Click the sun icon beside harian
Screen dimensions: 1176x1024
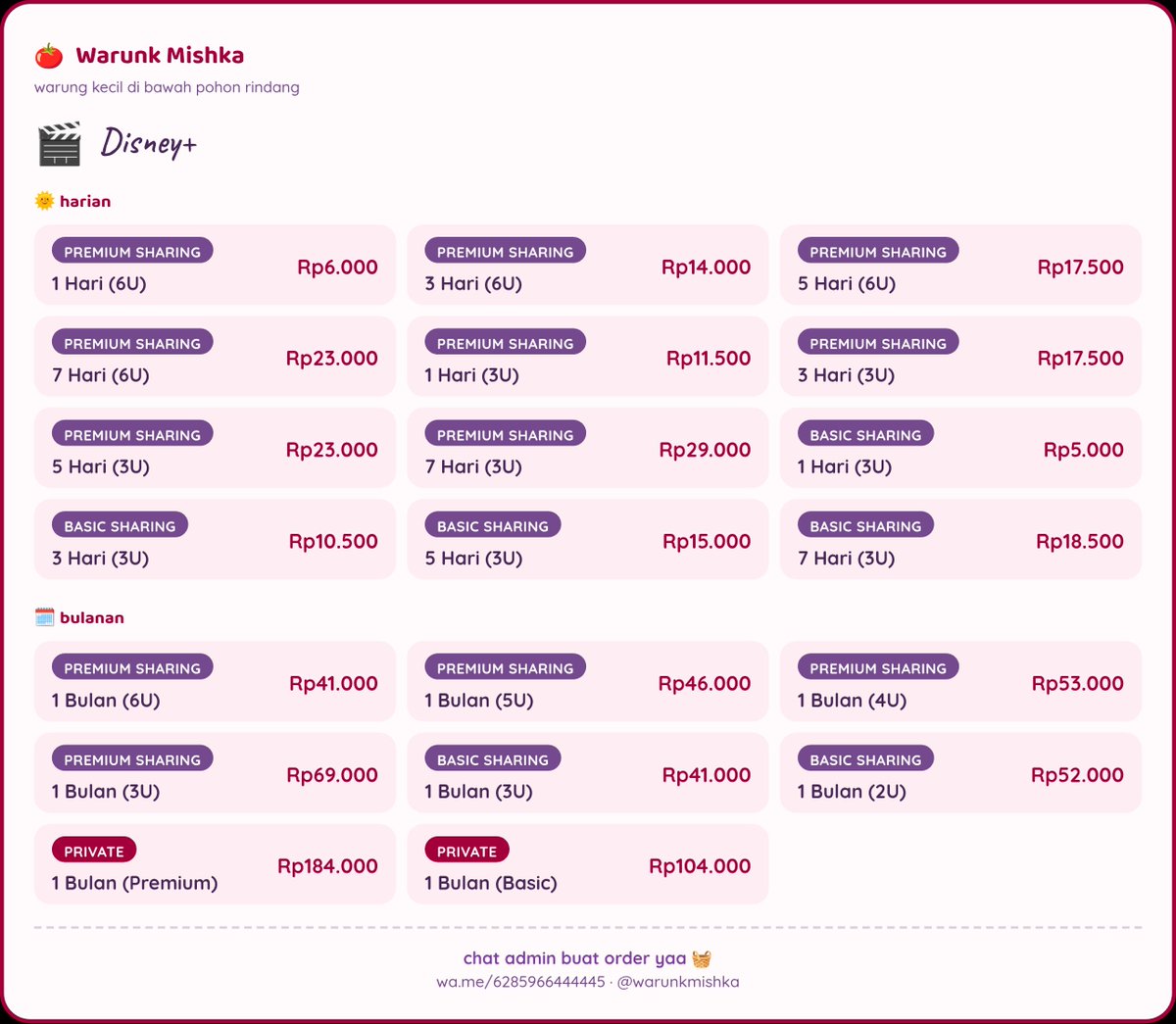pos(44,201)
